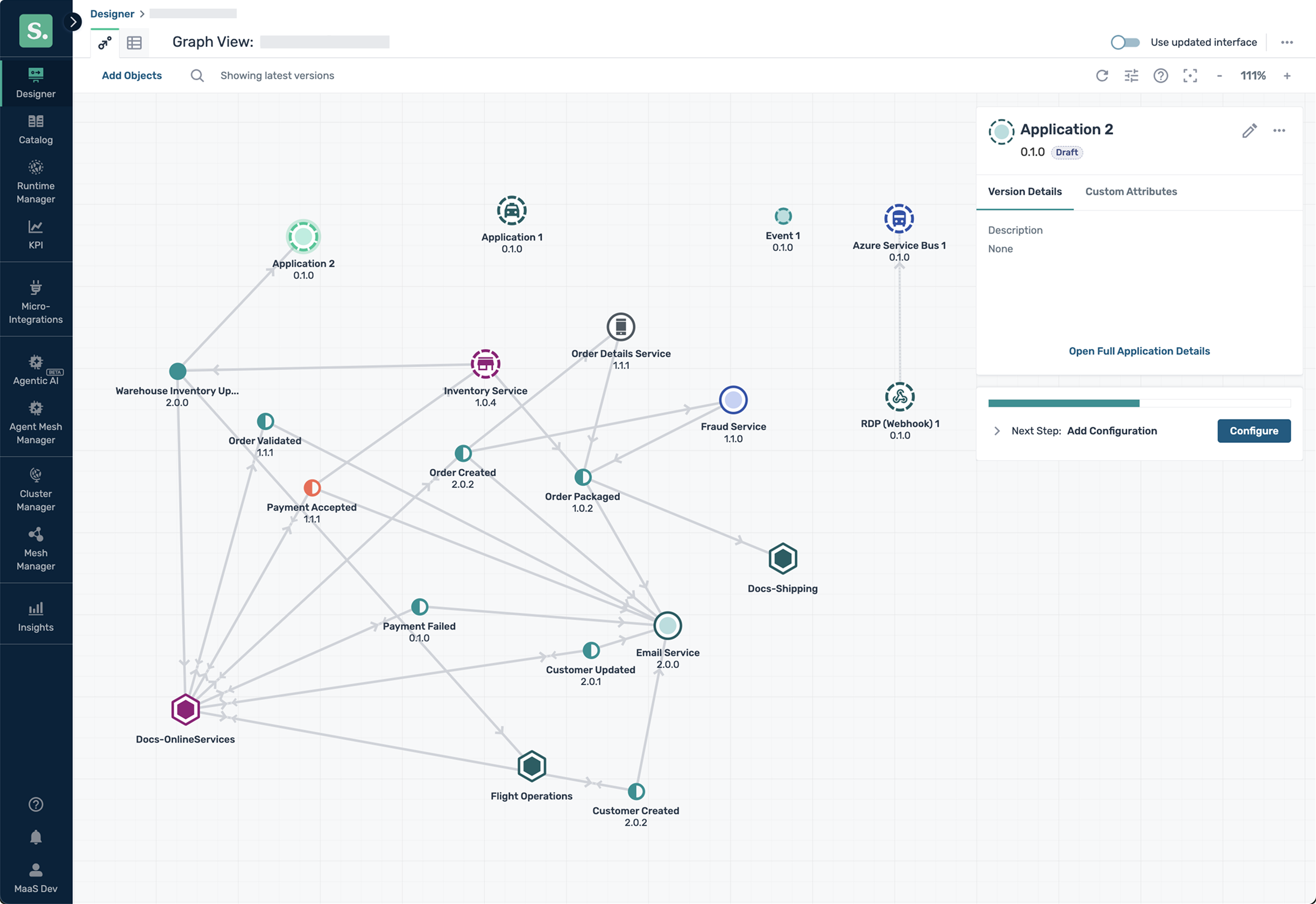This screenshot has height=904, width=1316.
Task: Switch to the table view tab
Action: click(x=134, y=42)
